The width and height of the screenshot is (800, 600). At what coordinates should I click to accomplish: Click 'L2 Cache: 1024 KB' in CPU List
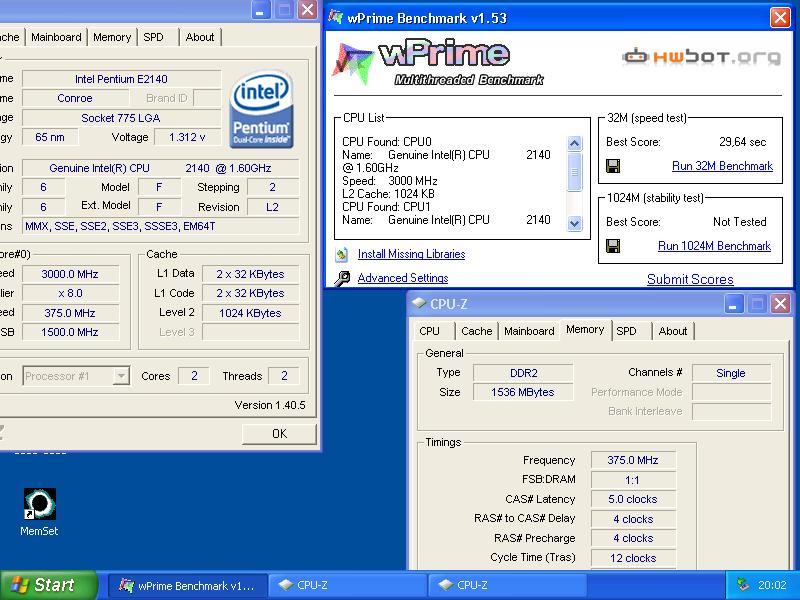[388, 194]
